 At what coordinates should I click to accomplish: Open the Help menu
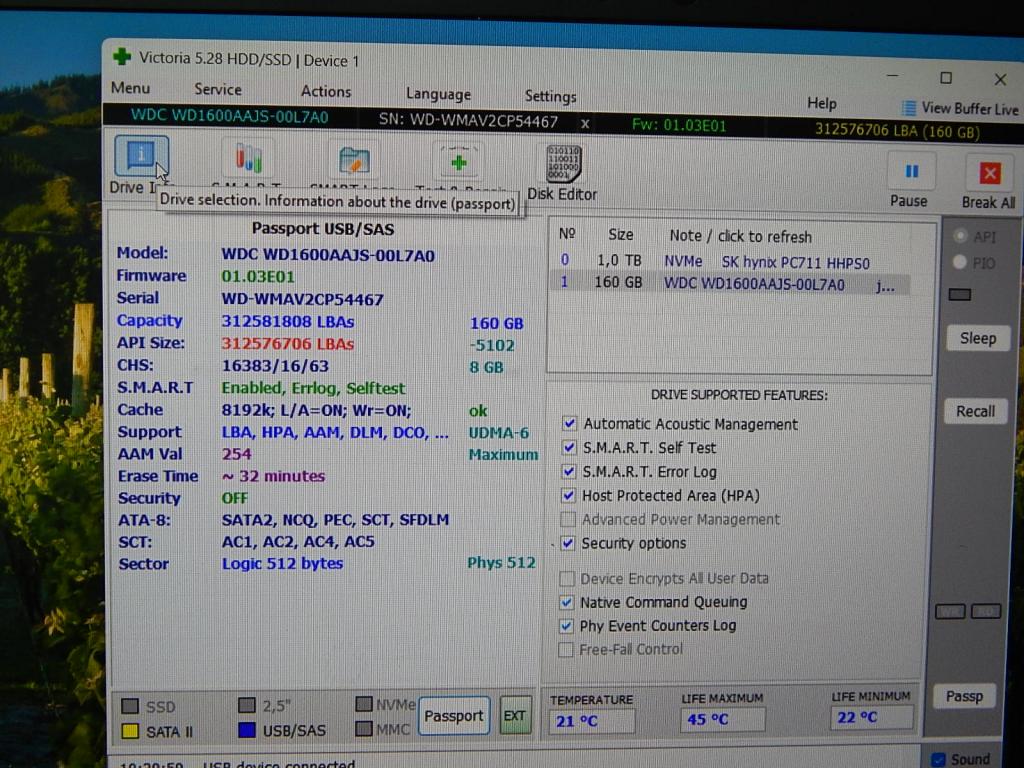(822, 103)
